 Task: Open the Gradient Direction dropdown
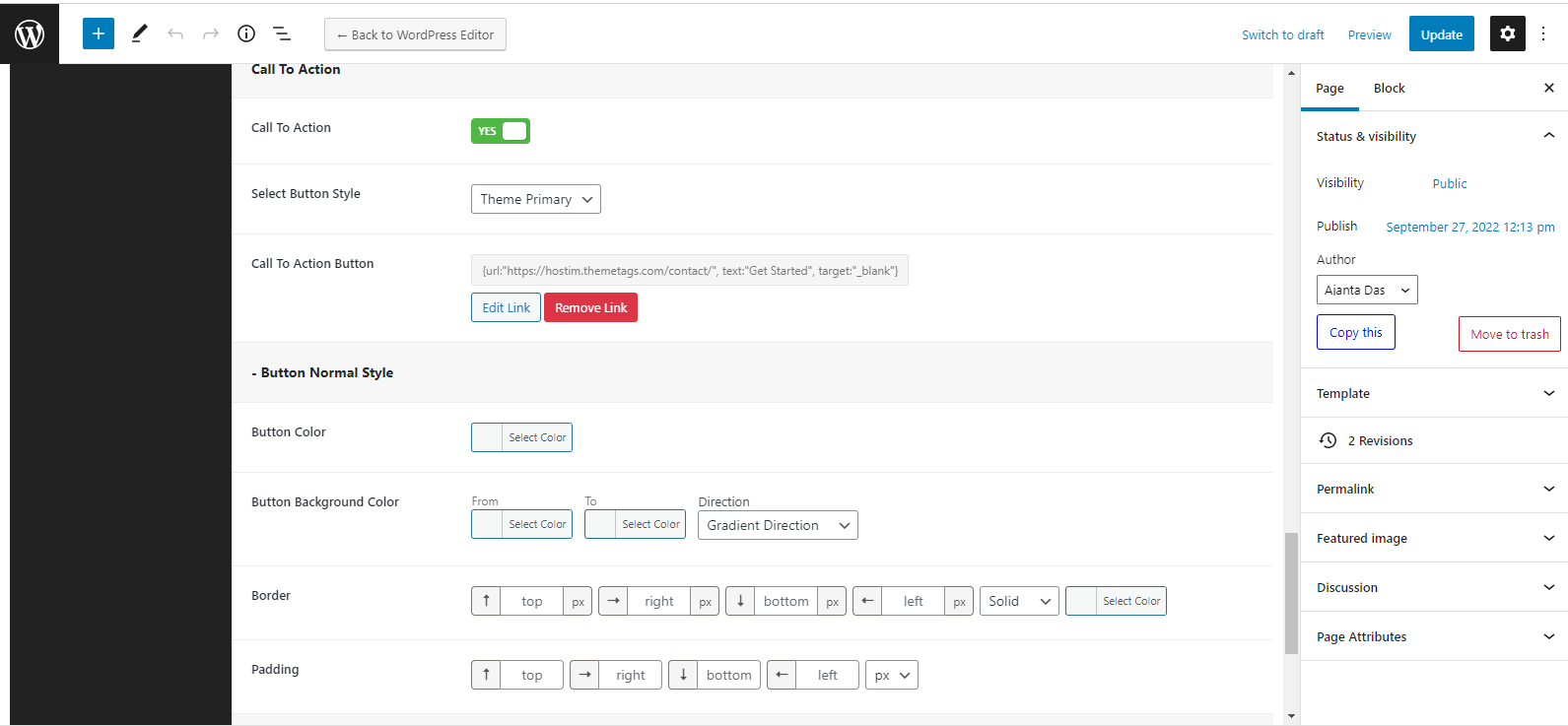[777, 525]
